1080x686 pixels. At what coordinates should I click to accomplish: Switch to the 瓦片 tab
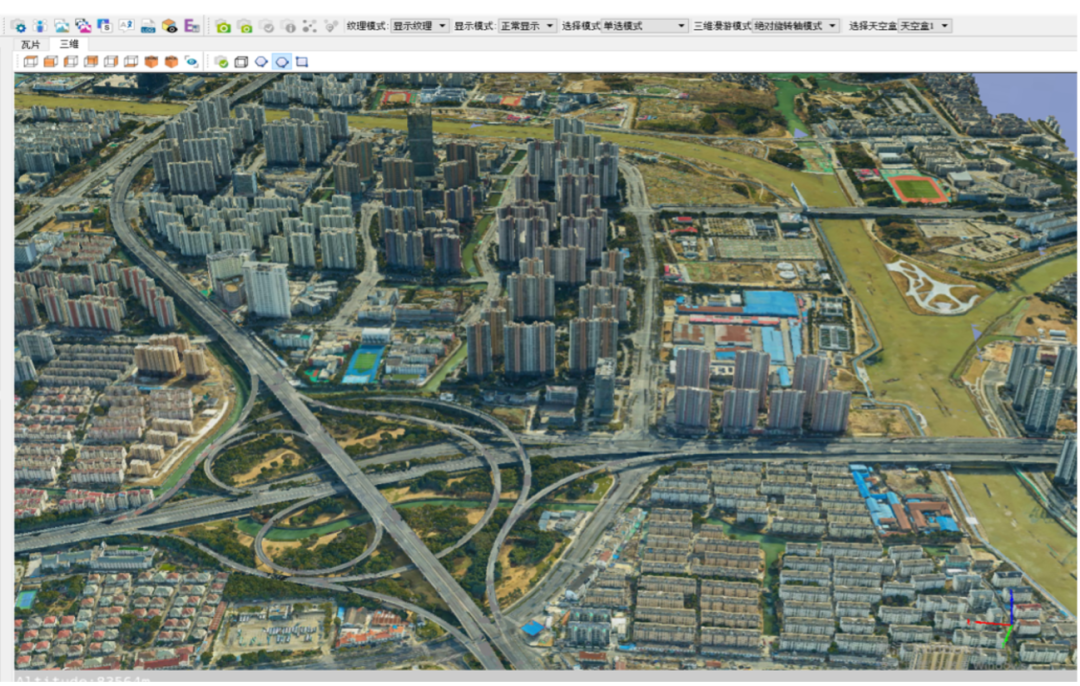coord(32,44)
